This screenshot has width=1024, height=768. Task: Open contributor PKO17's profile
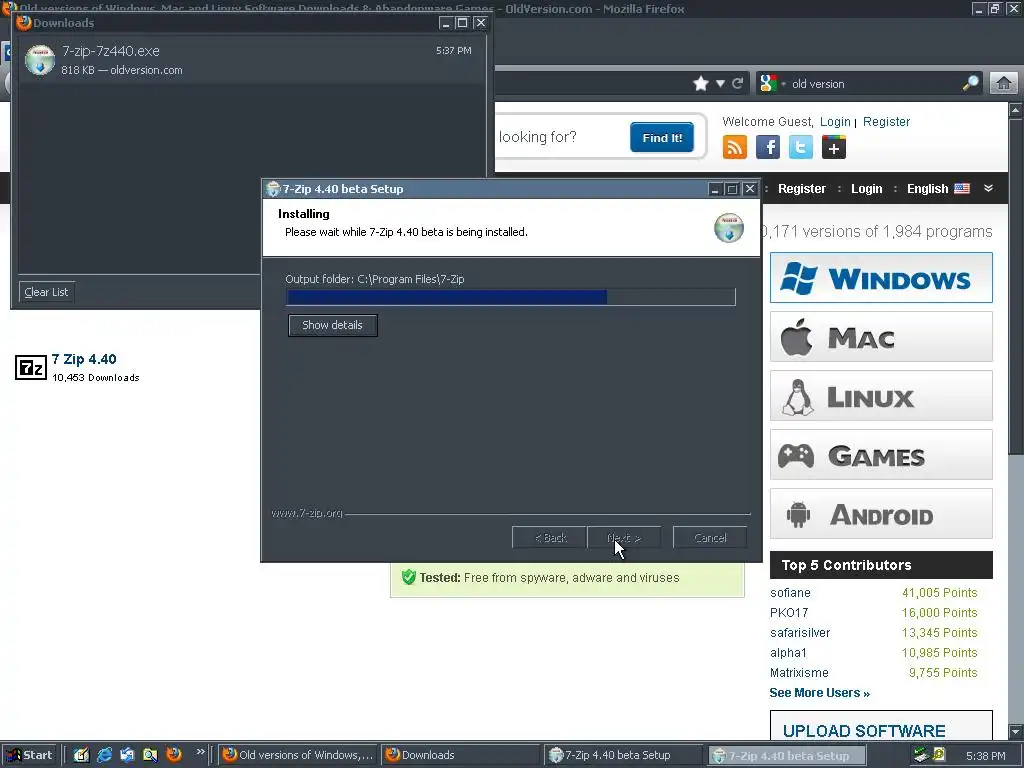pyautogui.click(x=789, y=613)
